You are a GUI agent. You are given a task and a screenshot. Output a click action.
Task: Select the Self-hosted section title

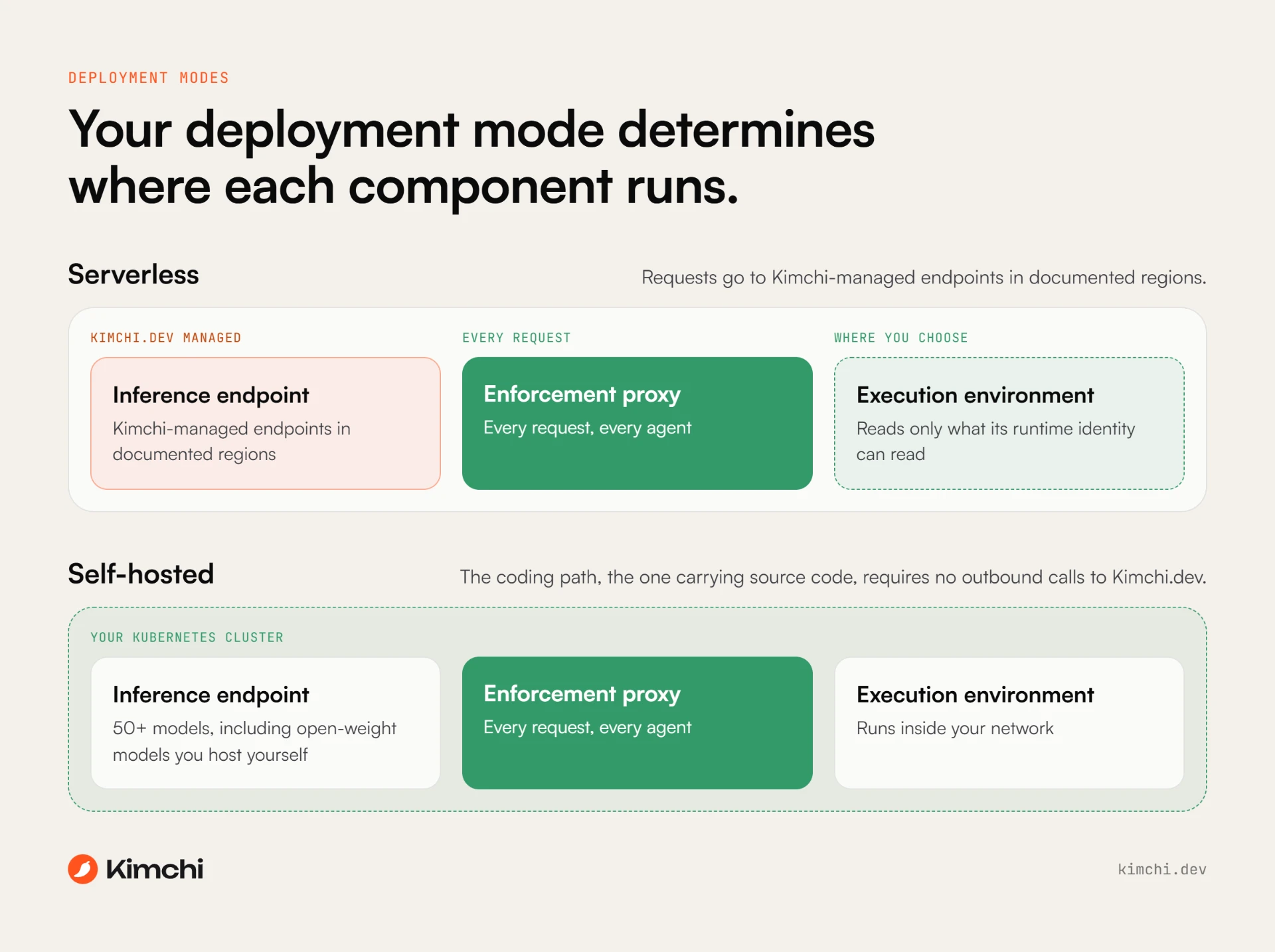tap(141, 574)
